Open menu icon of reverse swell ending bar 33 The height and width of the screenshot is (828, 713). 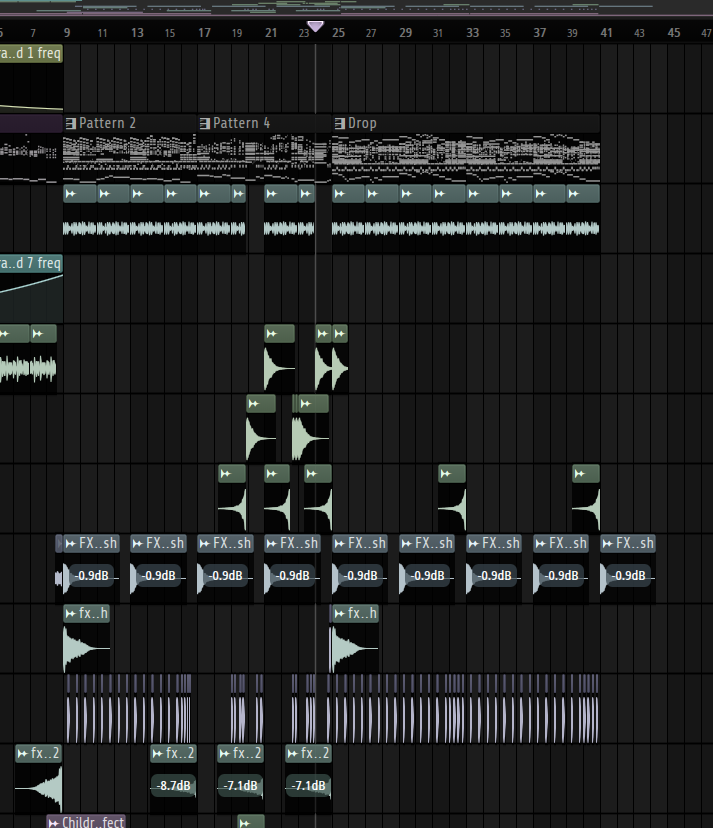coord(446,474)
